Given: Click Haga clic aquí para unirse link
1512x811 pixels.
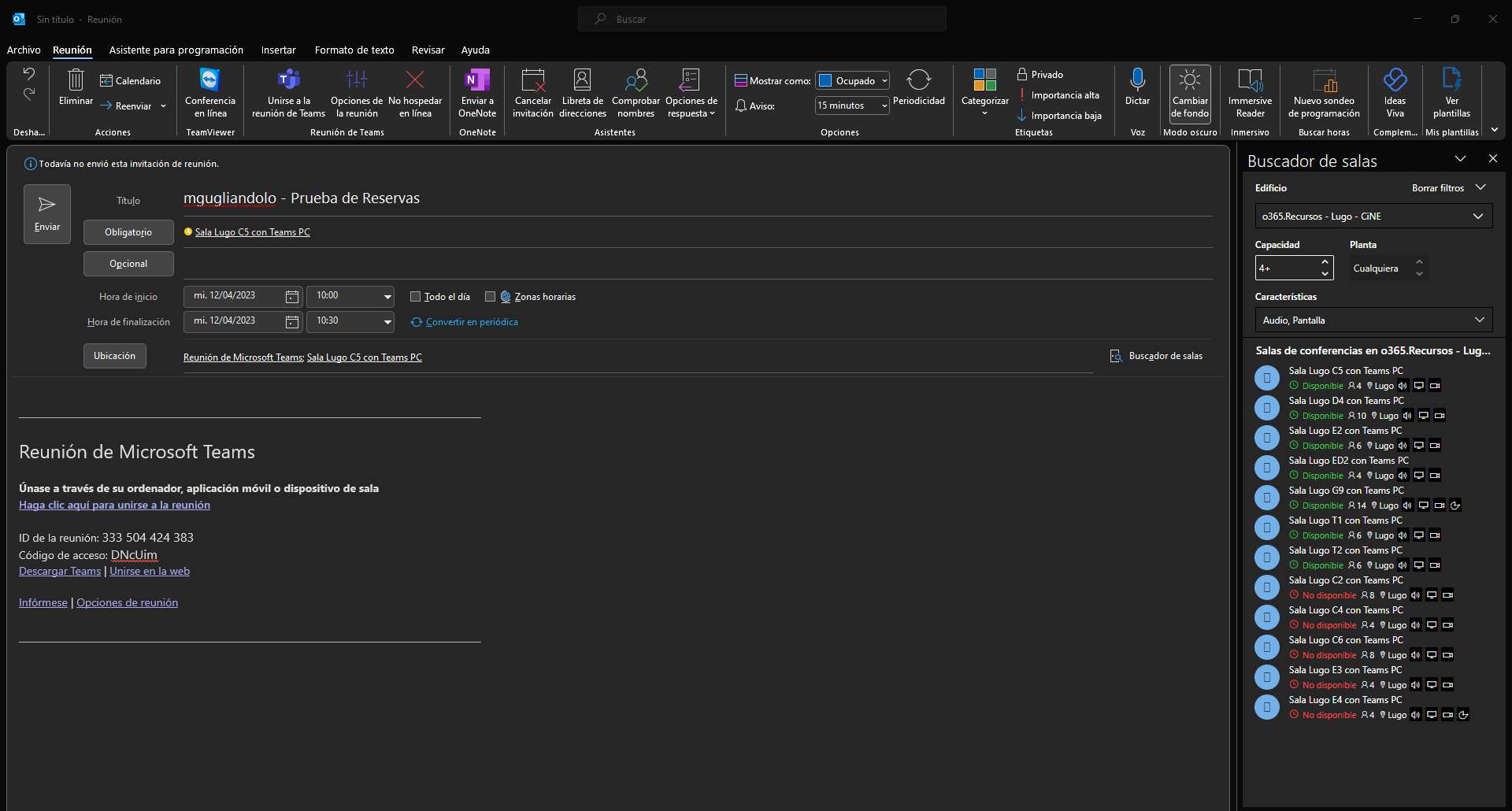Looking at the screenshot, I should (115, 505).
